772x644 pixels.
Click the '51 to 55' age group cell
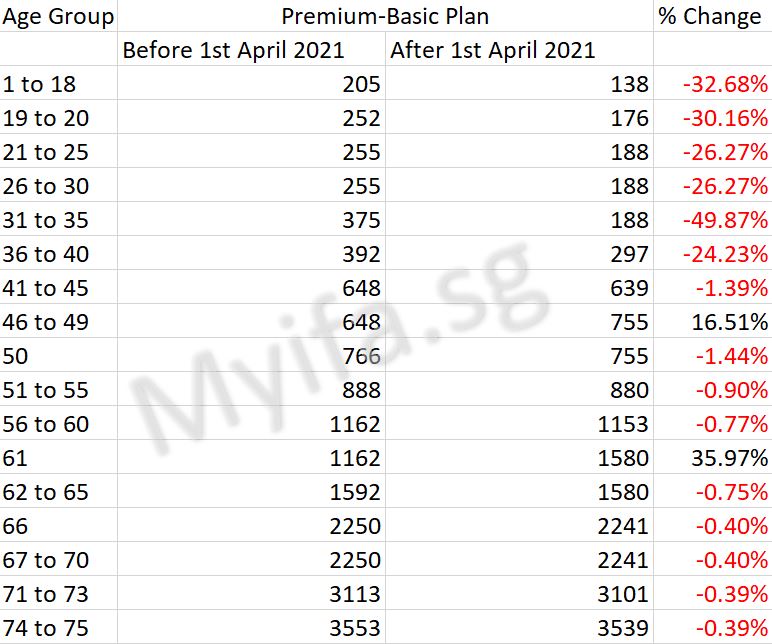[x=46, y=391]
